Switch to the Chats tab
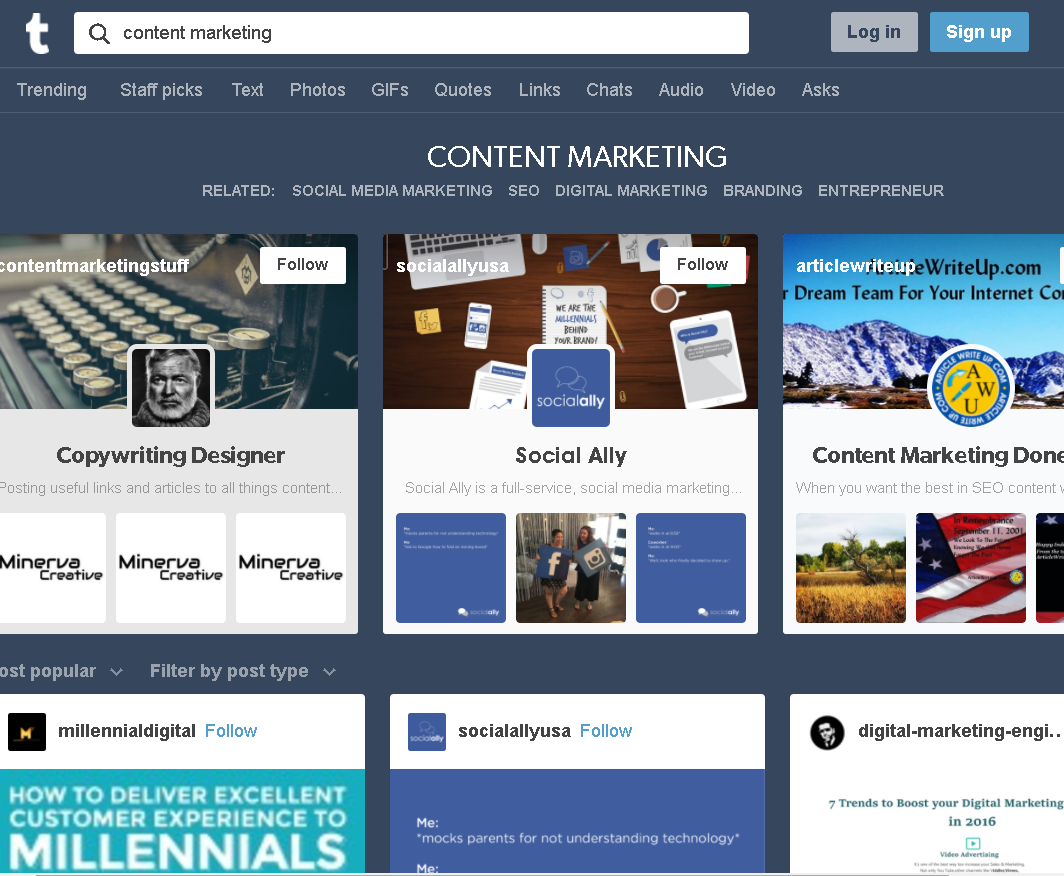Image resolution: width=1064 pixels, height=876 pixels. coord(609,90)
